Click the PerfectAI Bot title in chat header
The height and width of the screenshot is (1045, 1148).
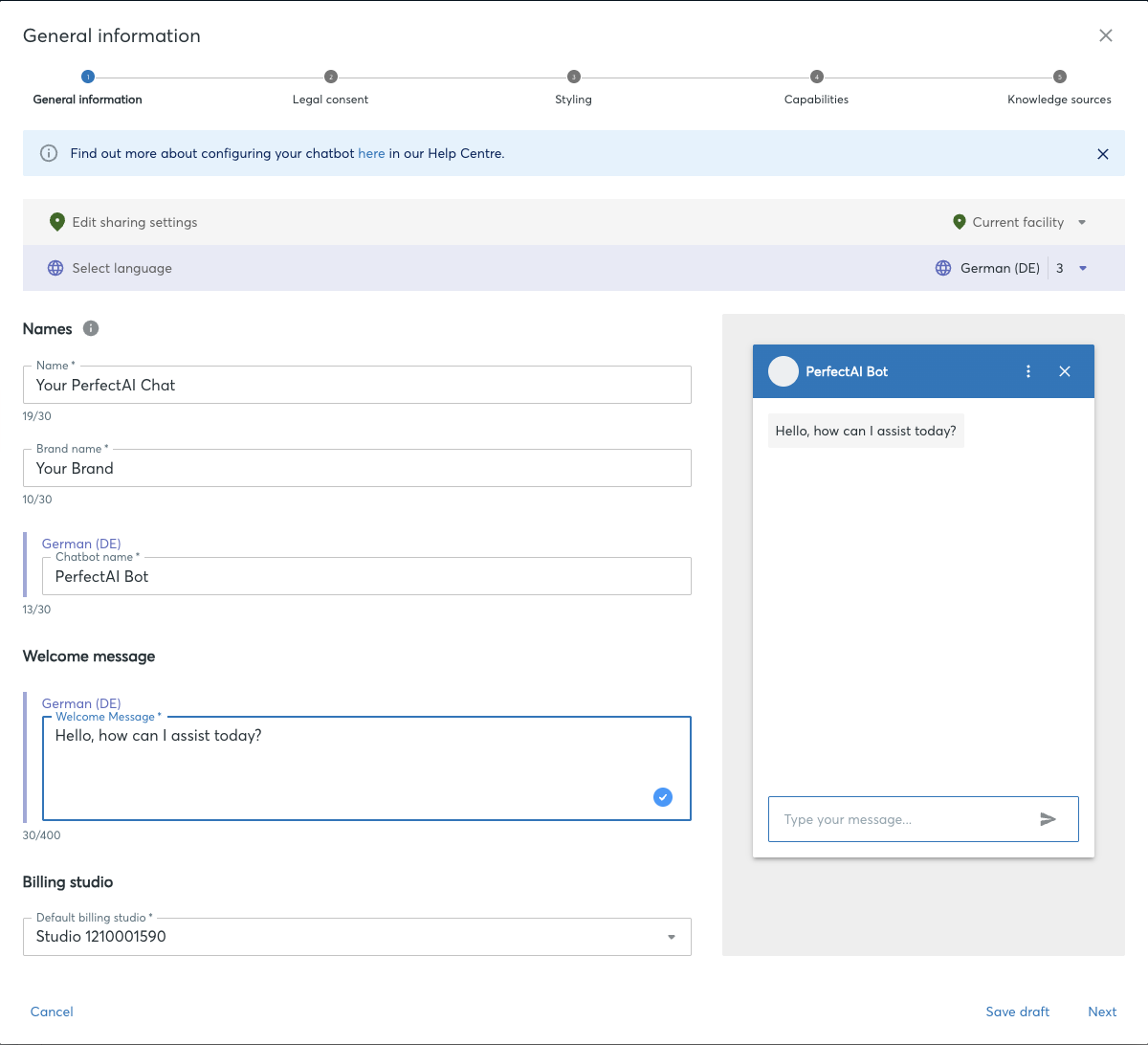click(x=847, y=371)
